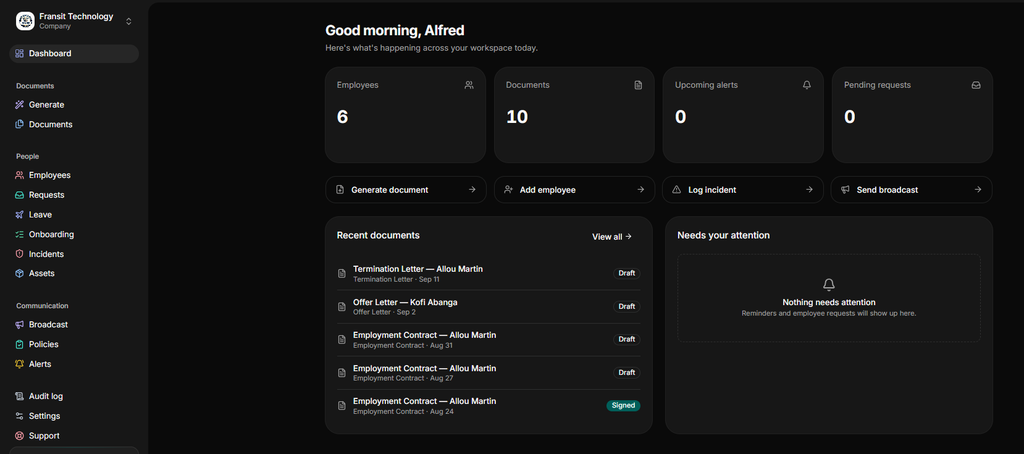Screen dimensions: 1024x454
Task: Click the Settings gear icon
Action: 20,415
